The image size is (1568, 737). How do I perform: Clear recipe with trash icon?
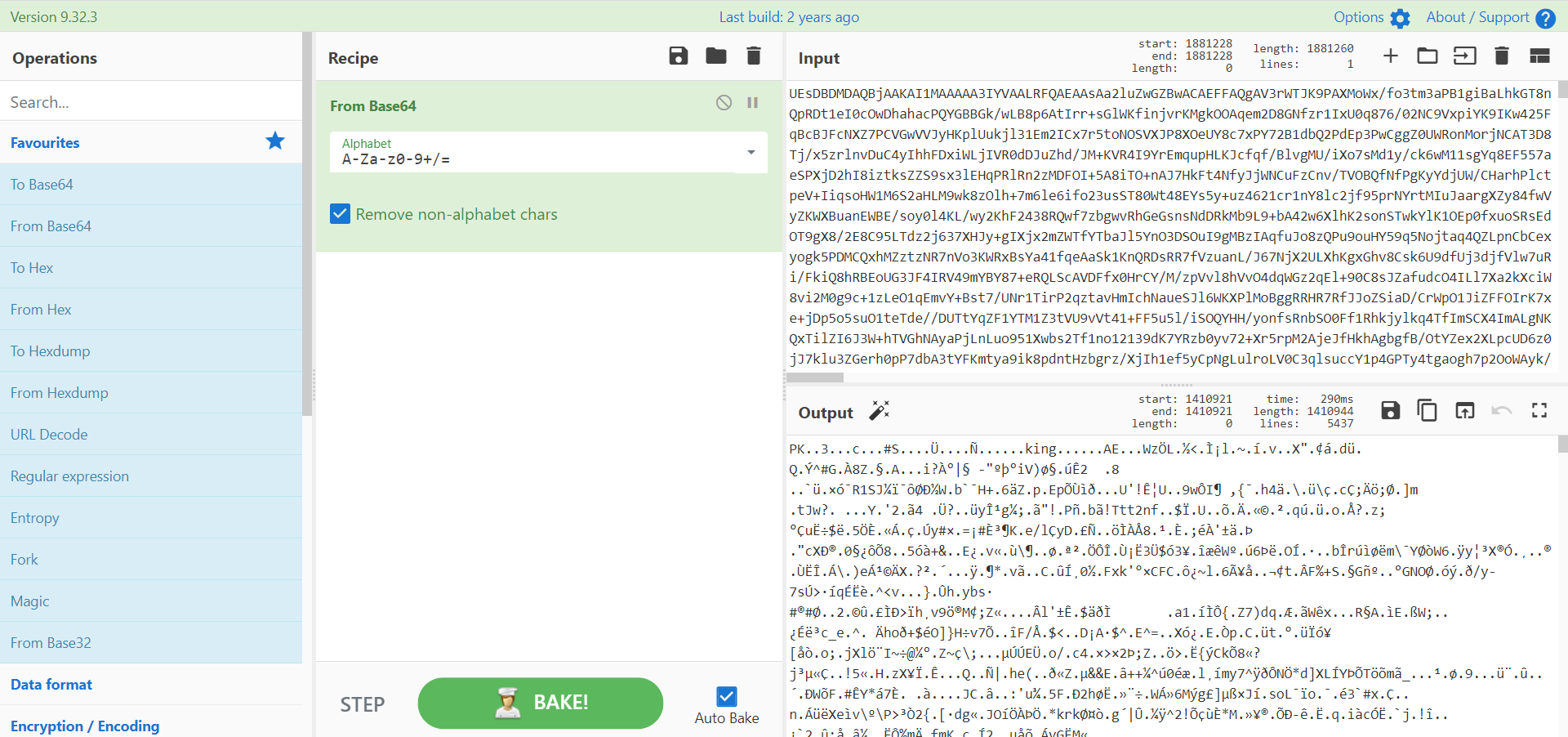[754, 56]
